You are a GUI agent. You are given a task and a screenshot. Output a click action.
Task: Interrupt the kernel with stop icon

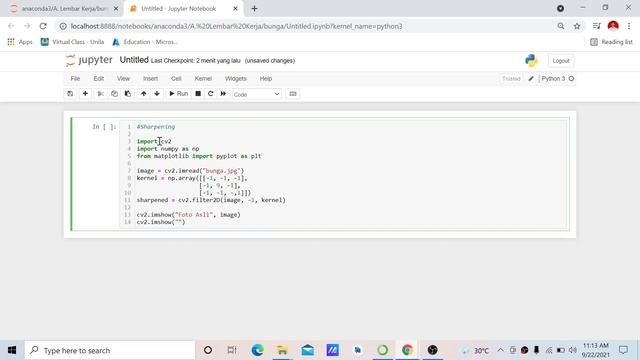point(198,94)
